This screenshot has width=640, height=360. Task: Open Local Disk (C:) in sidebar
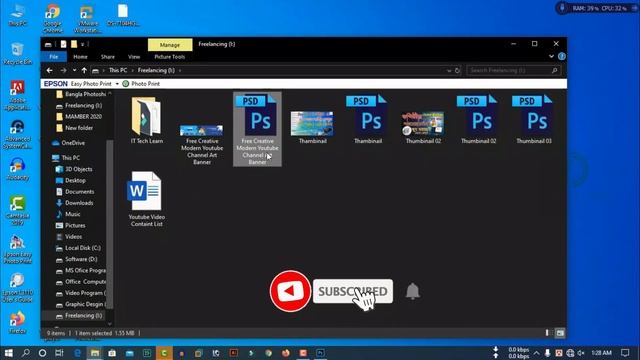[78, 248]
